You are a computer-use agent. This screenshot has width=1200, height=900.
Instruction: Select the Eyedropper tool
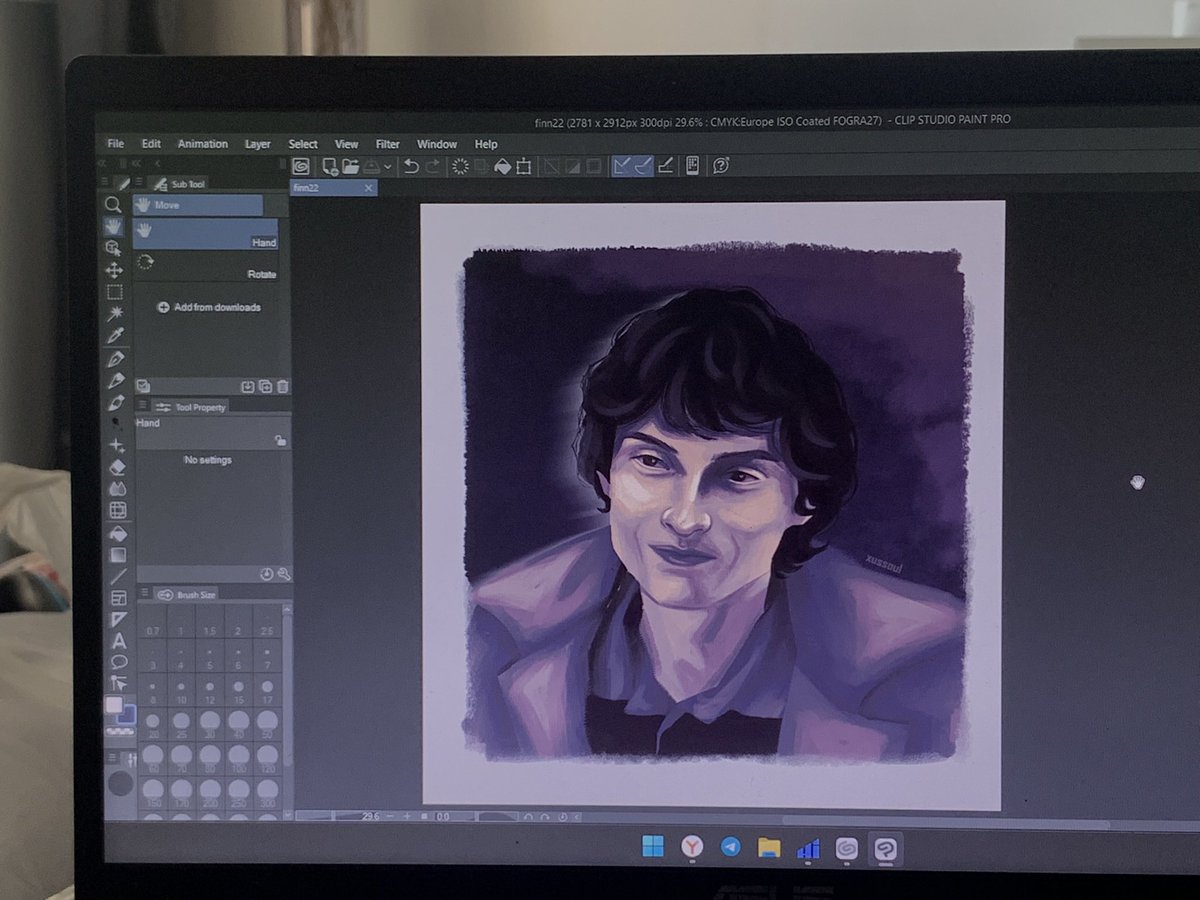(115, 336)
